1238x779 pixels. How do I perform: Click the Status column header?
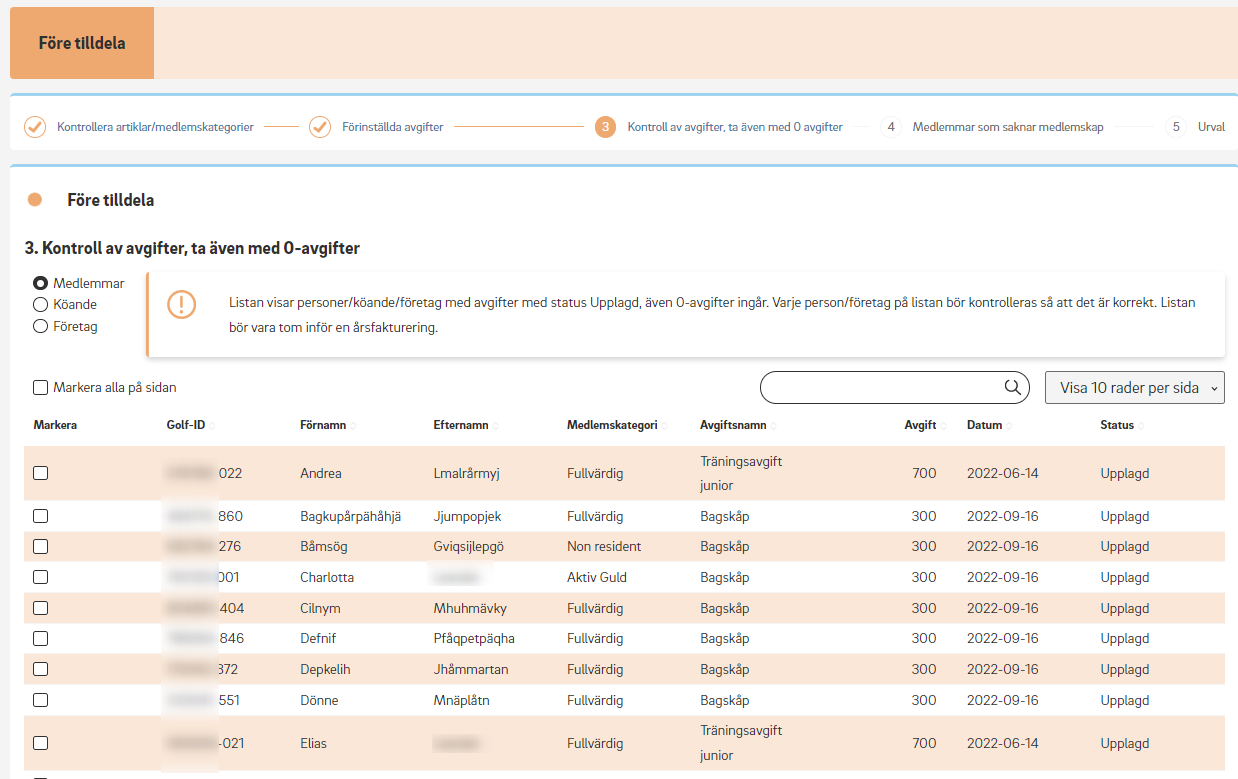tap(1117, 425)
